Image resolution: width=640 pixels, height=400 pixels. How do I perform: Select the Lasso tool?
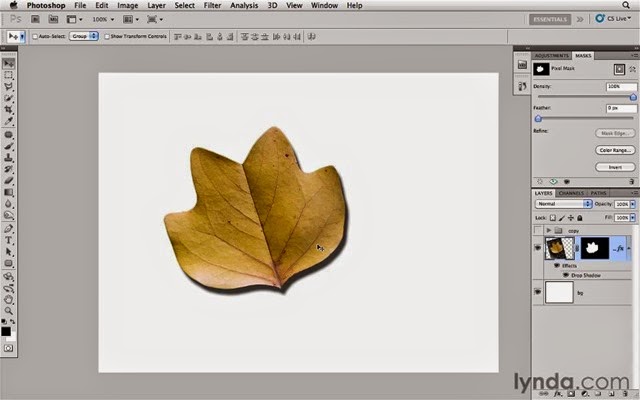(x=8, y=87)
